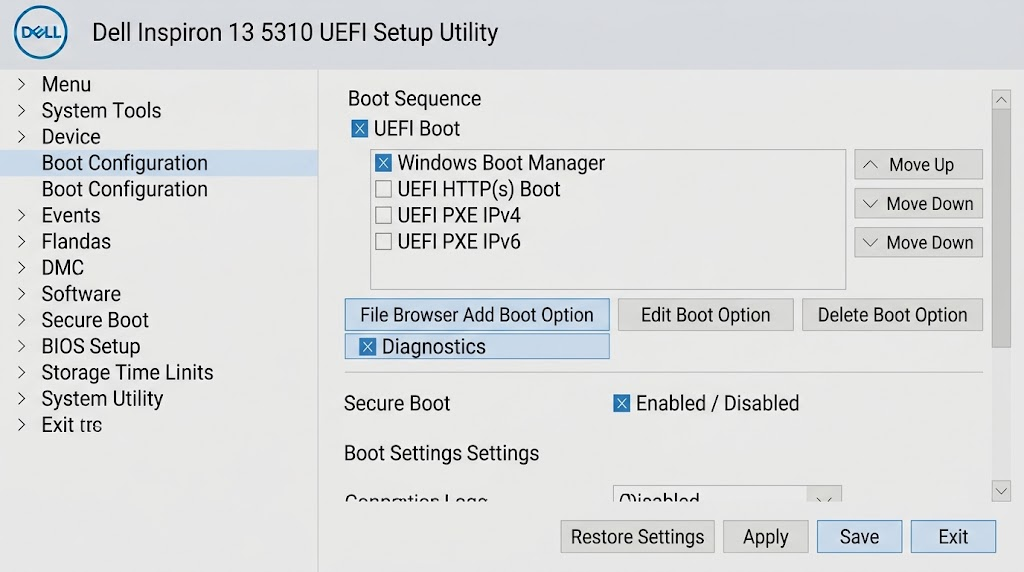
Task: Click the Dell logo icon
Action: point(40,32)
